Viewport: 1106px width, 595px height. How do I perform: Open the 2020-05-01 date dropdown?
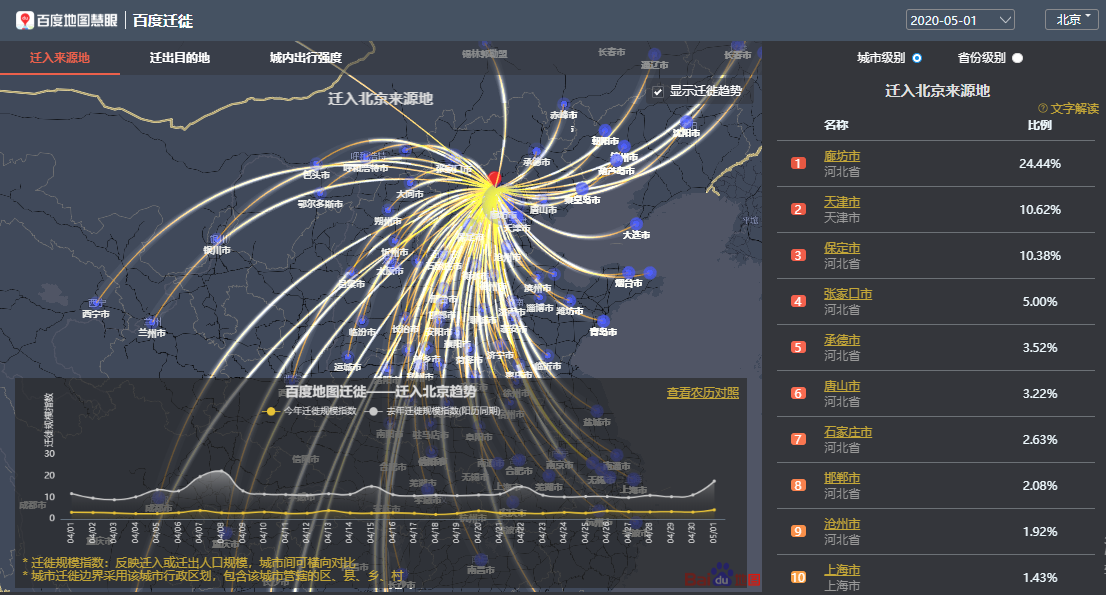coord(960,20)
